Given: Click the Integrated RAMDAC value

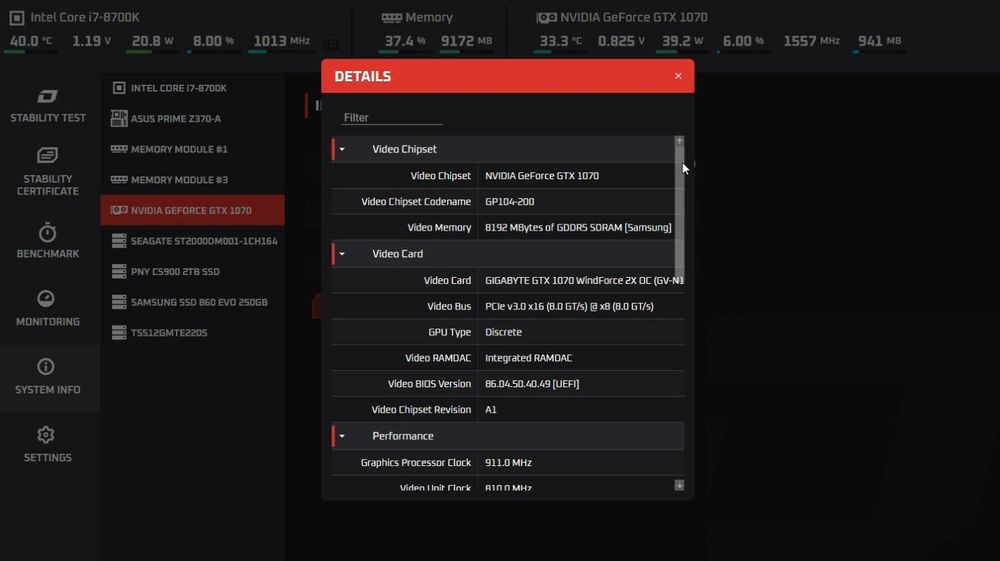Looking at the screenshot, I should point(528,358).
